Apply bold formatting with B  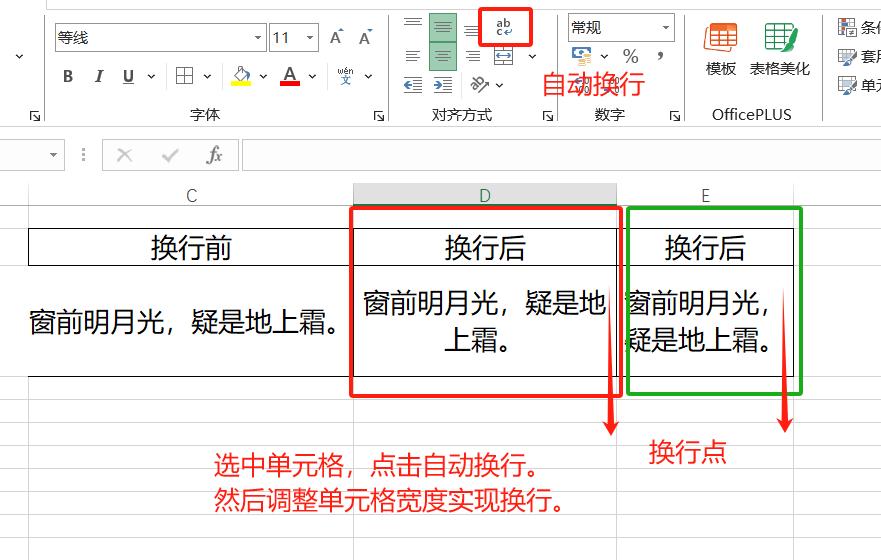click(x=68, y=76)
